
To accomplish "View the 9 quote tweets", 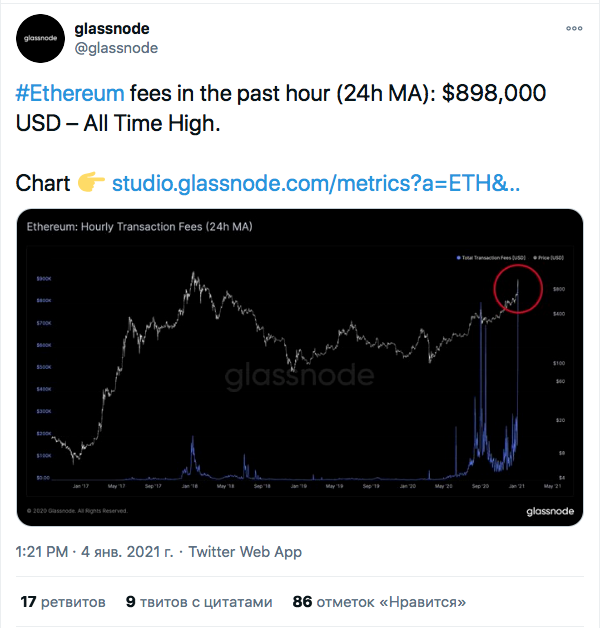I will 198,603.
